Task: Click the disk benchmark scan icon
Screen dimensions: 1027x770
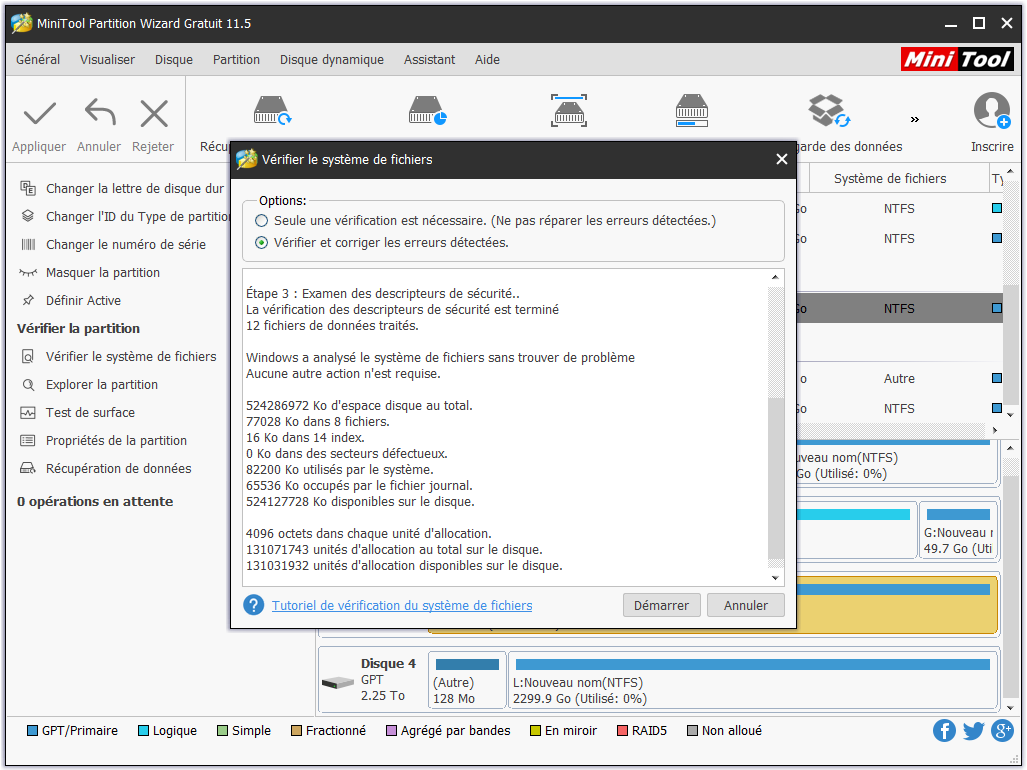Action: pyautogui.click(x=569, y=110)
